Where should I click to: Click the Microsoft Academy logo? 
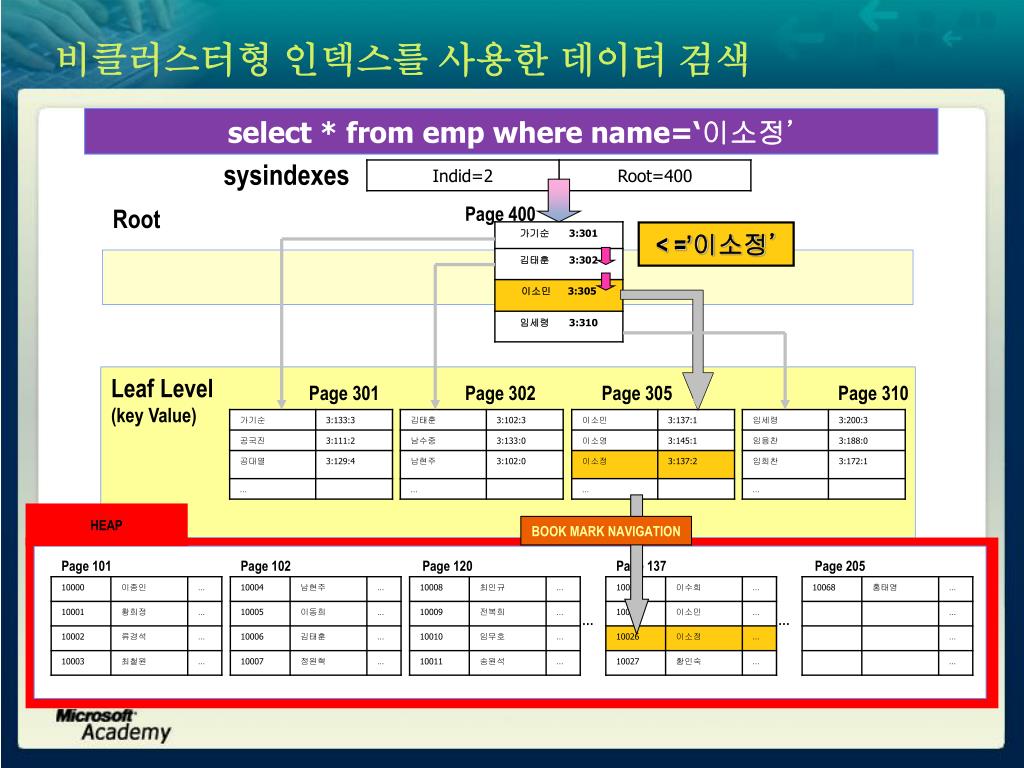112,726
